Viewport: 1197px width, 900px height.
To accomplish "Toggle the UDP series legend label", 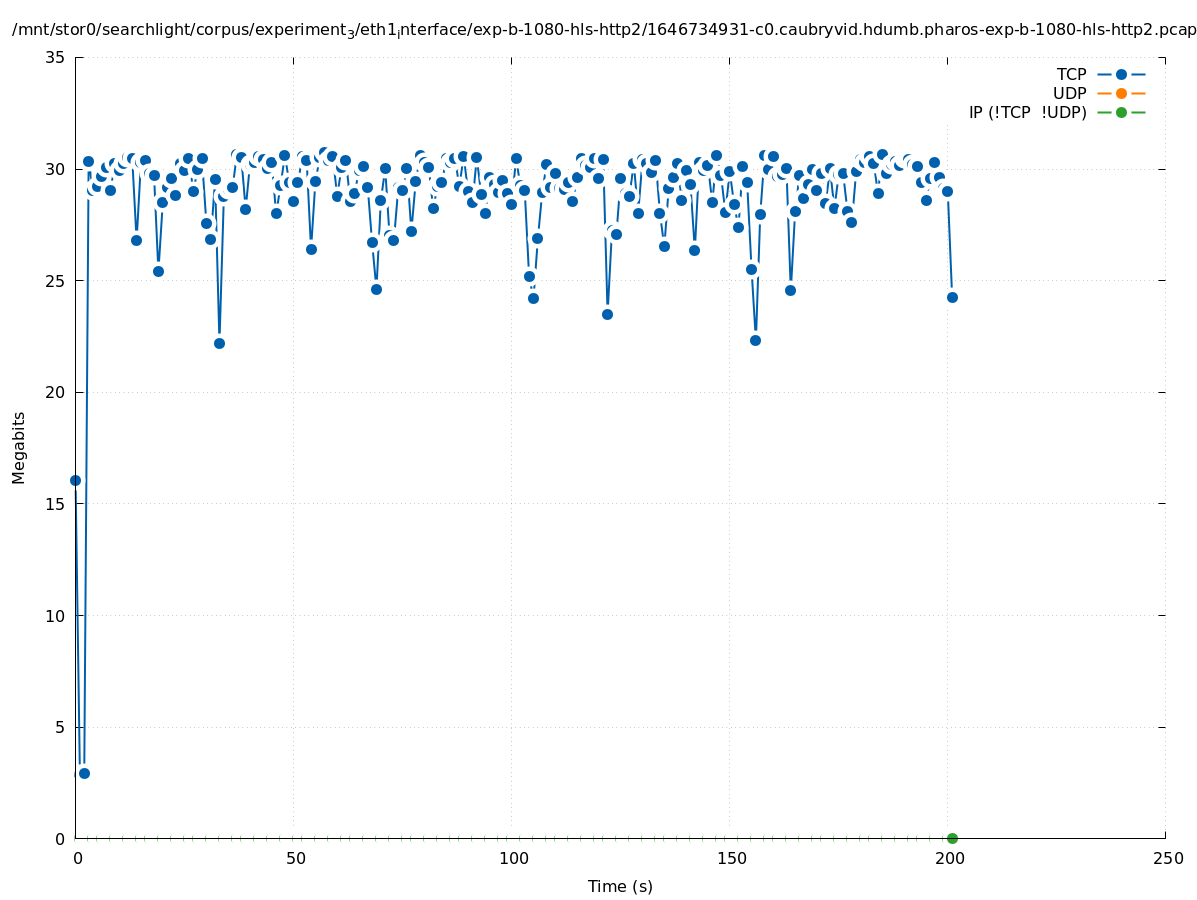I will [1069, 93].
